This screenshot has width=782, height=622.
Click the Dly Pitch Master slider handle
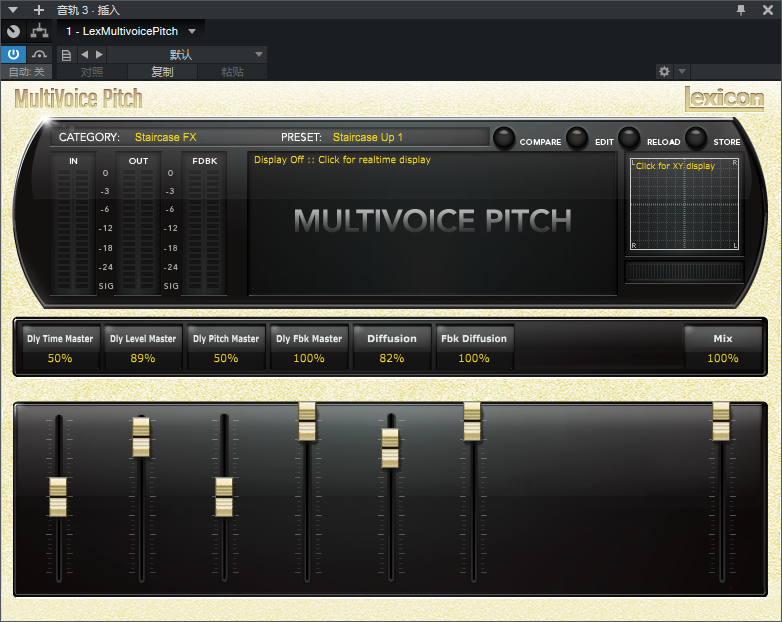point(223,497)
